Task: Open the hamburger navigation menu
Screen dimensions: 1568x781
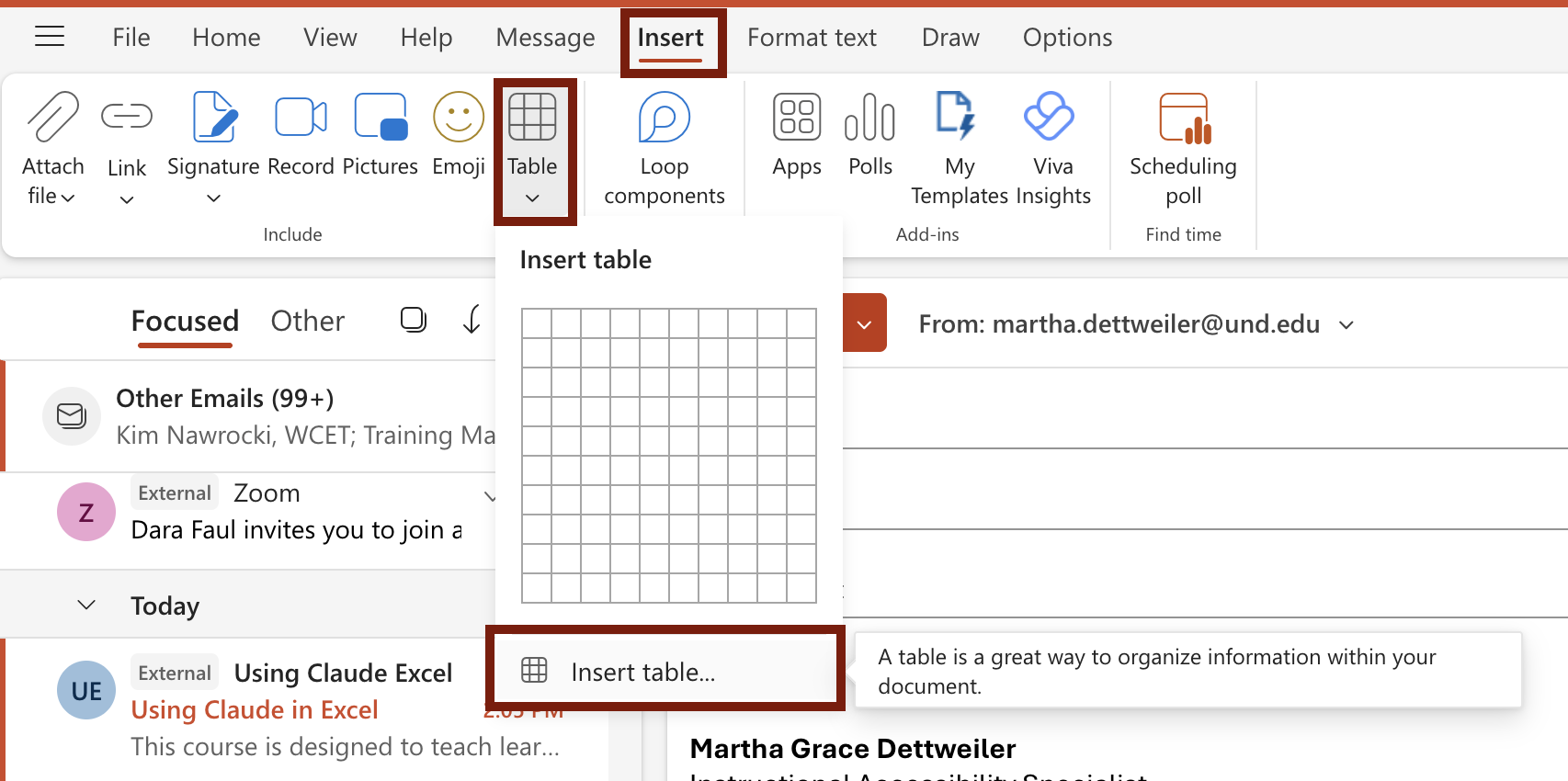Action: (x=50, y=37)
